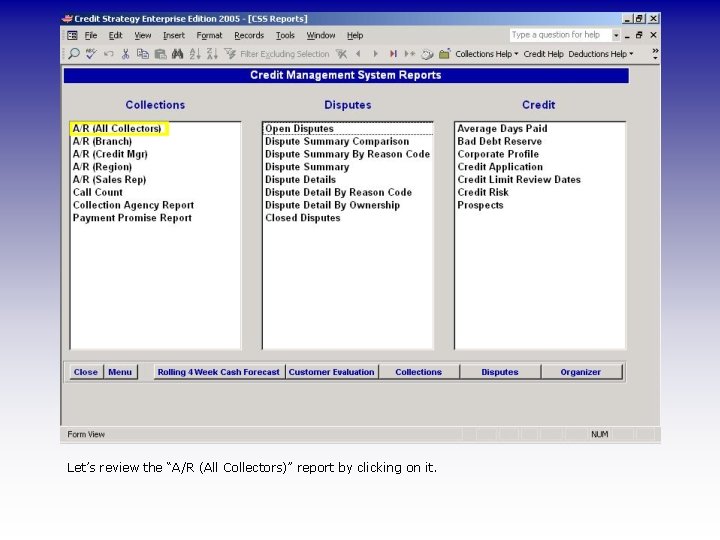Click the Menu button
The height and width of the screenshot is (540, 720).
click(x=120, y=372)
